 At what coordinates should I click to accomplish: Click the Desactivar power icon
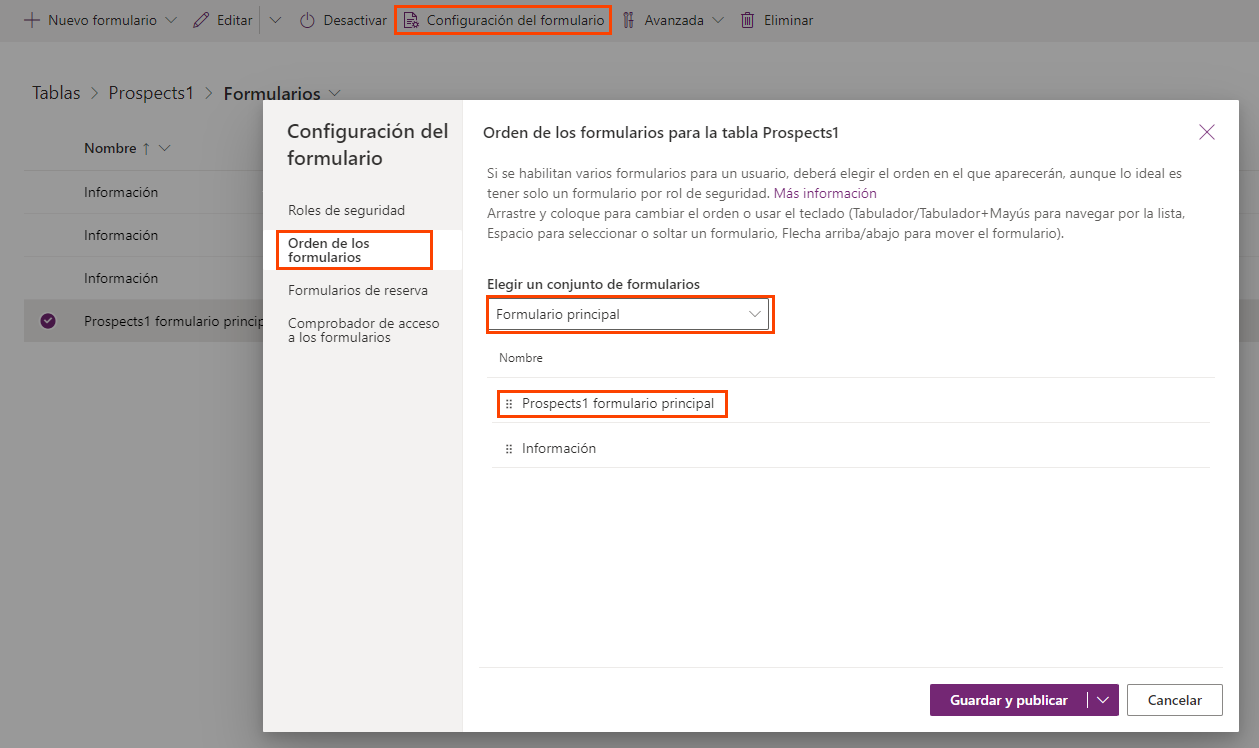coord(308,19)
